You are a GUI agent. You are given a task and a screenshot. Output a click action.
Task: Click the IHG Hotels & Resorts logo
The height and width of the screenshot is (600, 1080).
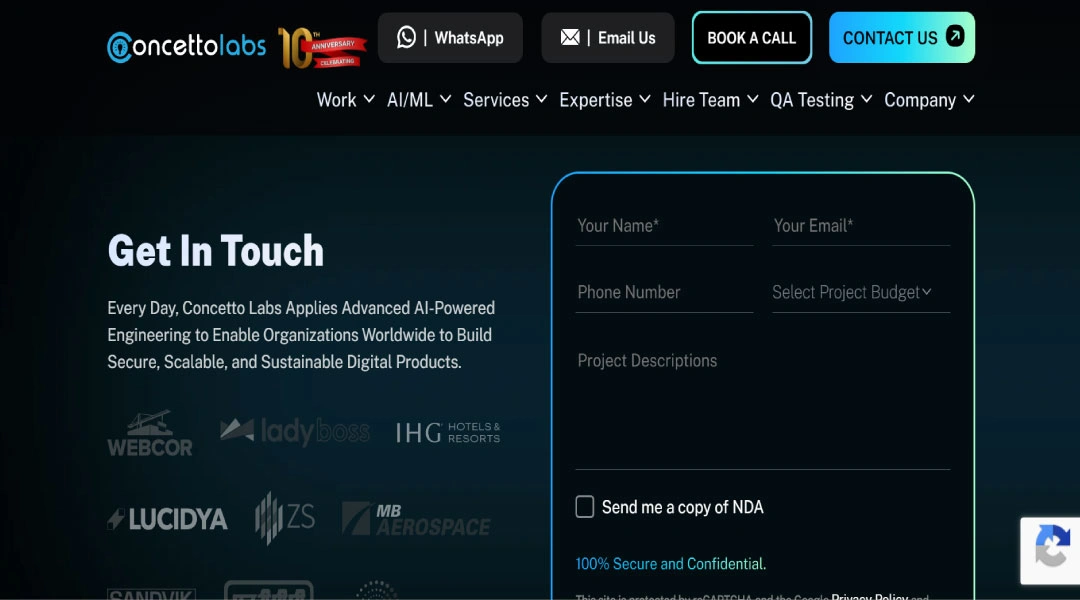tap(448, 432)
